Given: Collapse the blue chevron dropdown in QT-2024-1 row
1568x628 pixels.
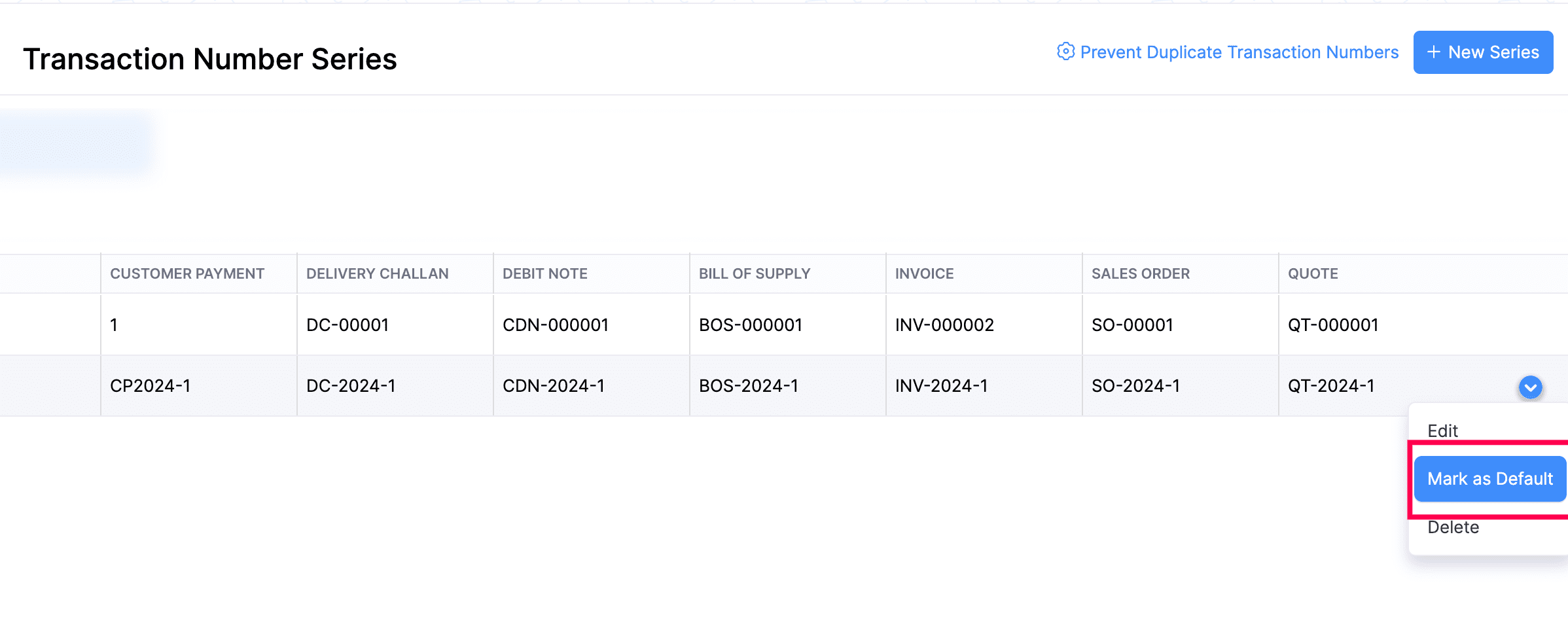Looking at the screenshot, I should 1530,387.
